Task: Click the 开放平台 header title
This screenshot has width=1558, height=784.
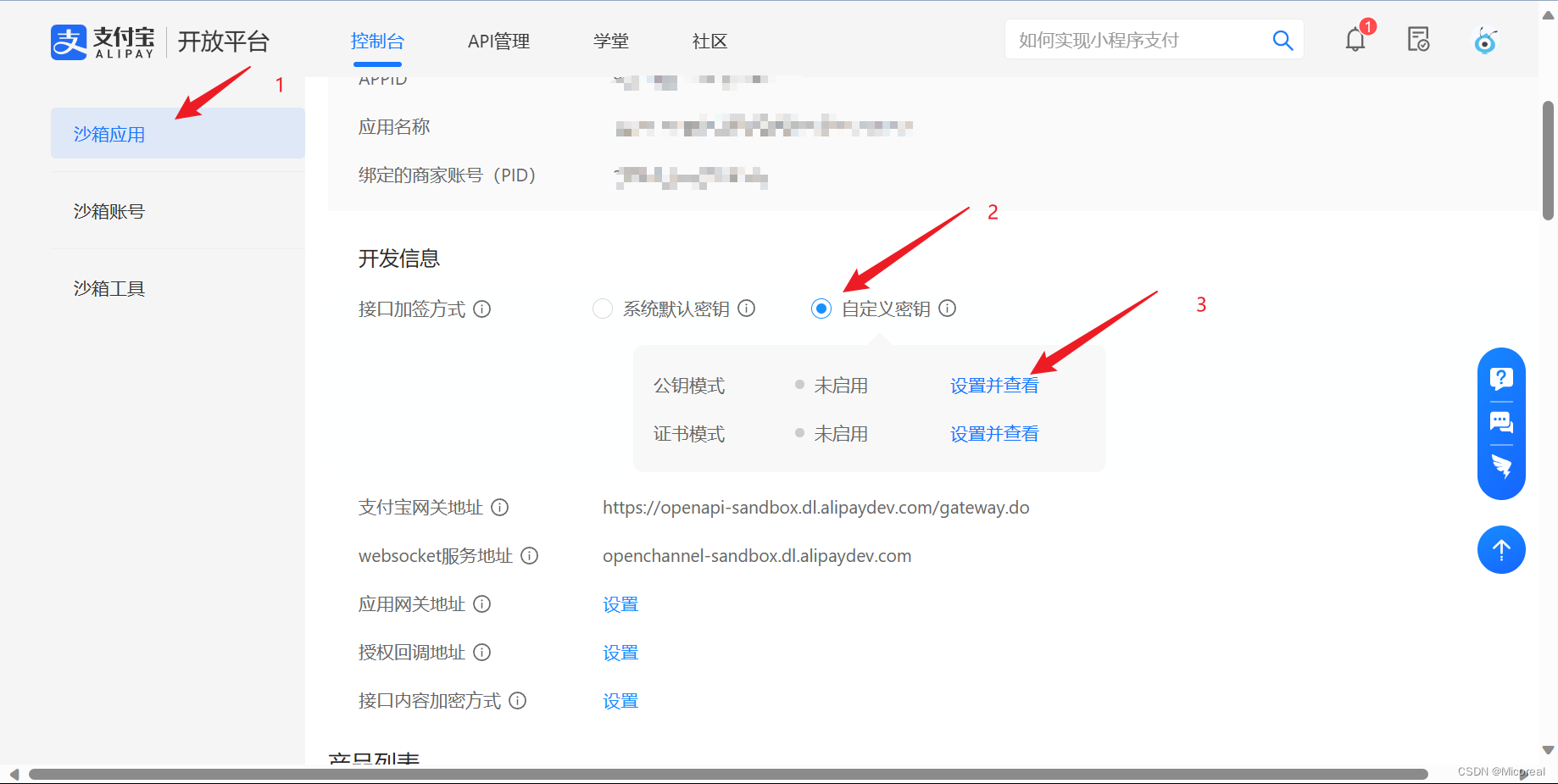Action: pyautogui.click(x=224, y=41)
